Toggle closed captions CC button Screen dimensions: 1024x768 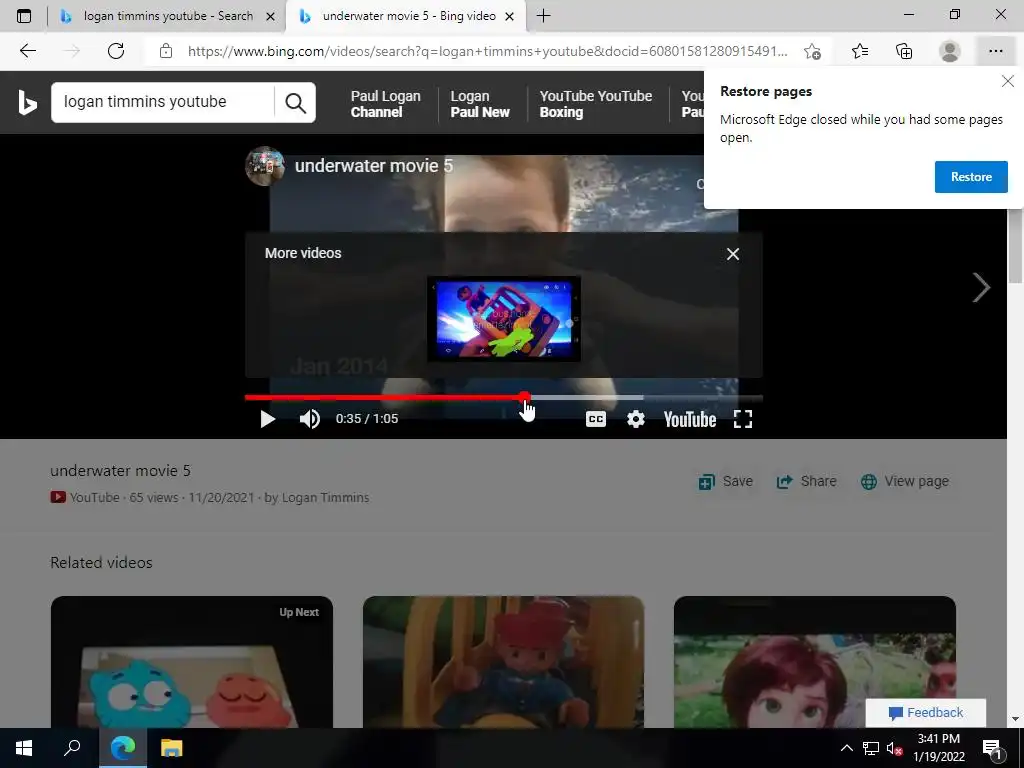[x=596, y=419]
